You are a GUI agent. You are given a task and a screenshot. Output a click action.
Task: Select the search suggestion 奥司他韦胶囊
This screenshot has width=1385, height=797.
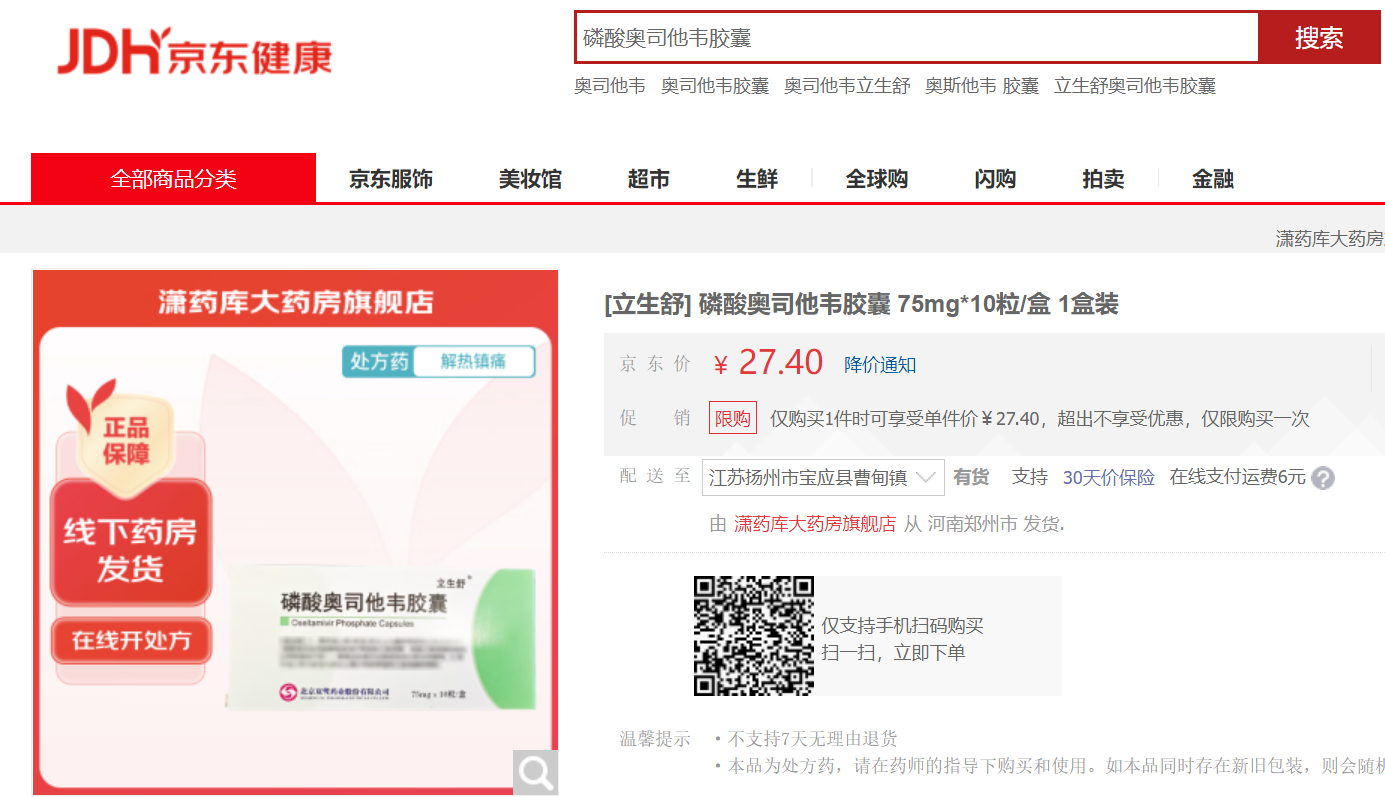(x=715, y=86)
